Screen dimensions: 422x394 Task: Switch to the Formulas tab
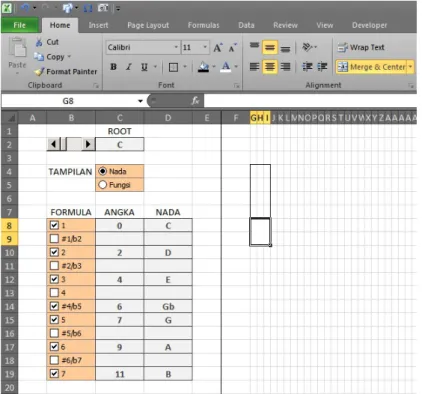point(203,25)
